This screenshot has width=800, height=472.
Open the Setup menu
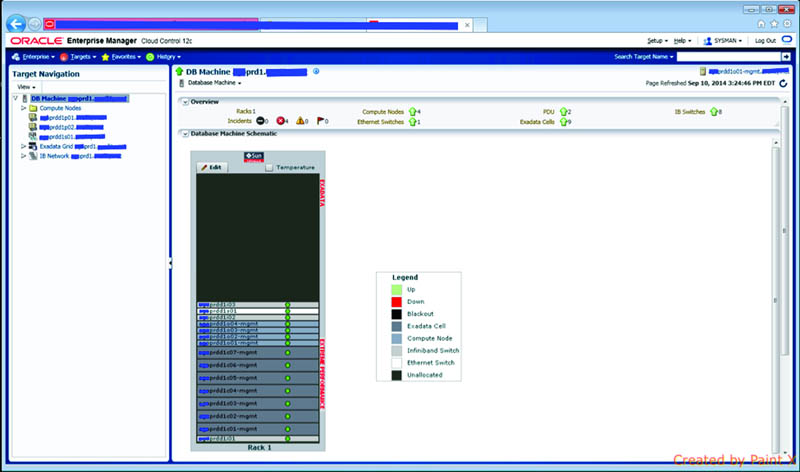tap(657, 40)
